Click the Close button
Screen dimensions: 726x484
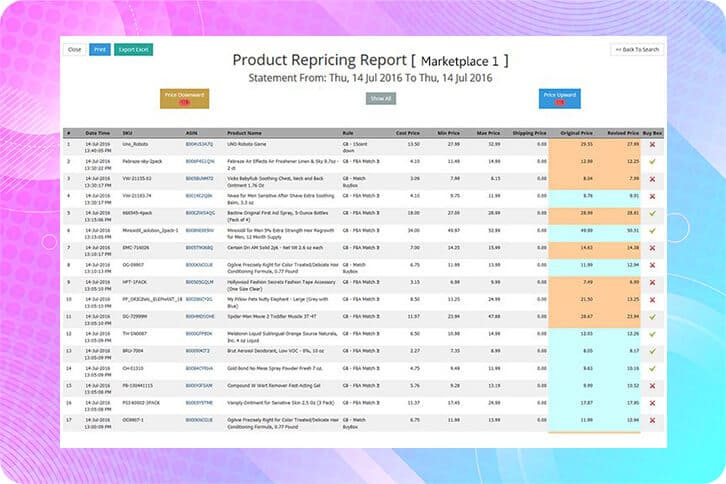(x=75, y=50)
